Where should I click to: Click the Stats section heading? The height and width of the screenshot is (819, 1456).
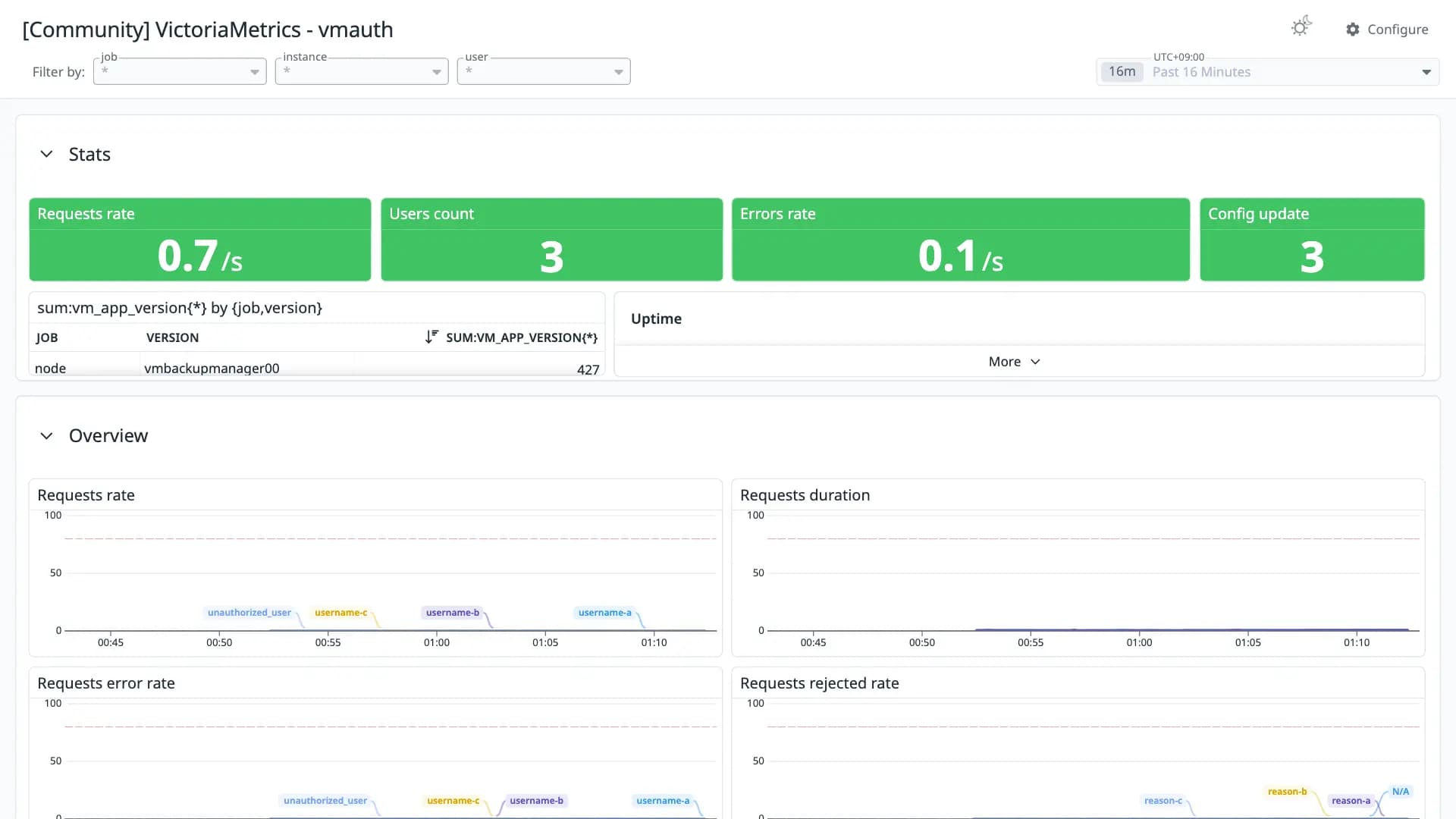tap(89, 155)
